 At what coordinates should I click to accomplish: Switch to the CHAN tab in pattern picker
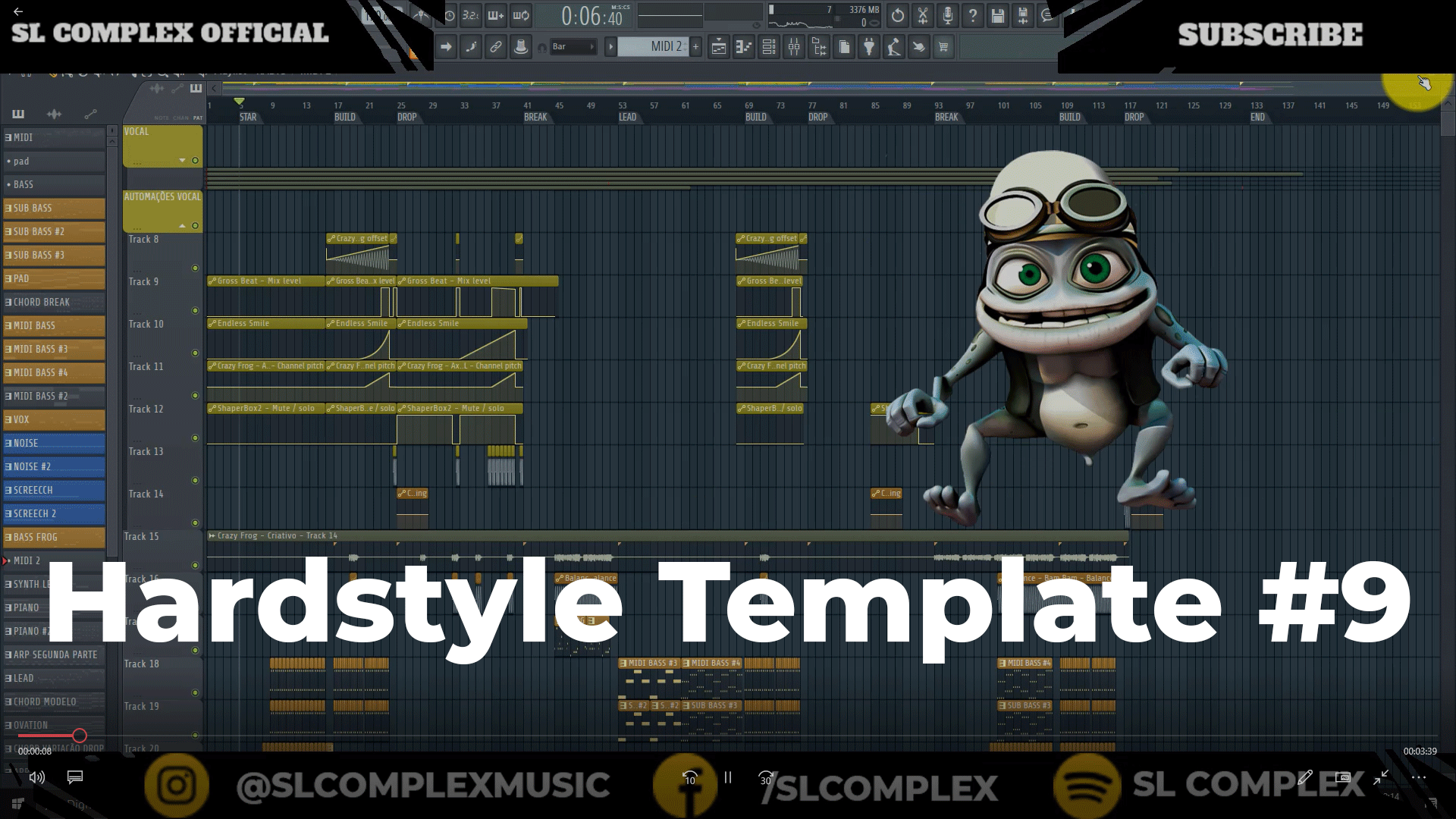180,118
